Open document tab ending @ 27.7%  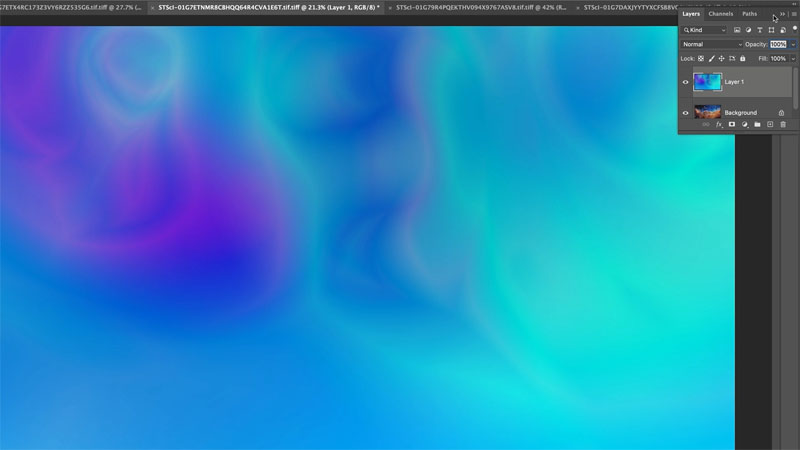tap(70, 8)
